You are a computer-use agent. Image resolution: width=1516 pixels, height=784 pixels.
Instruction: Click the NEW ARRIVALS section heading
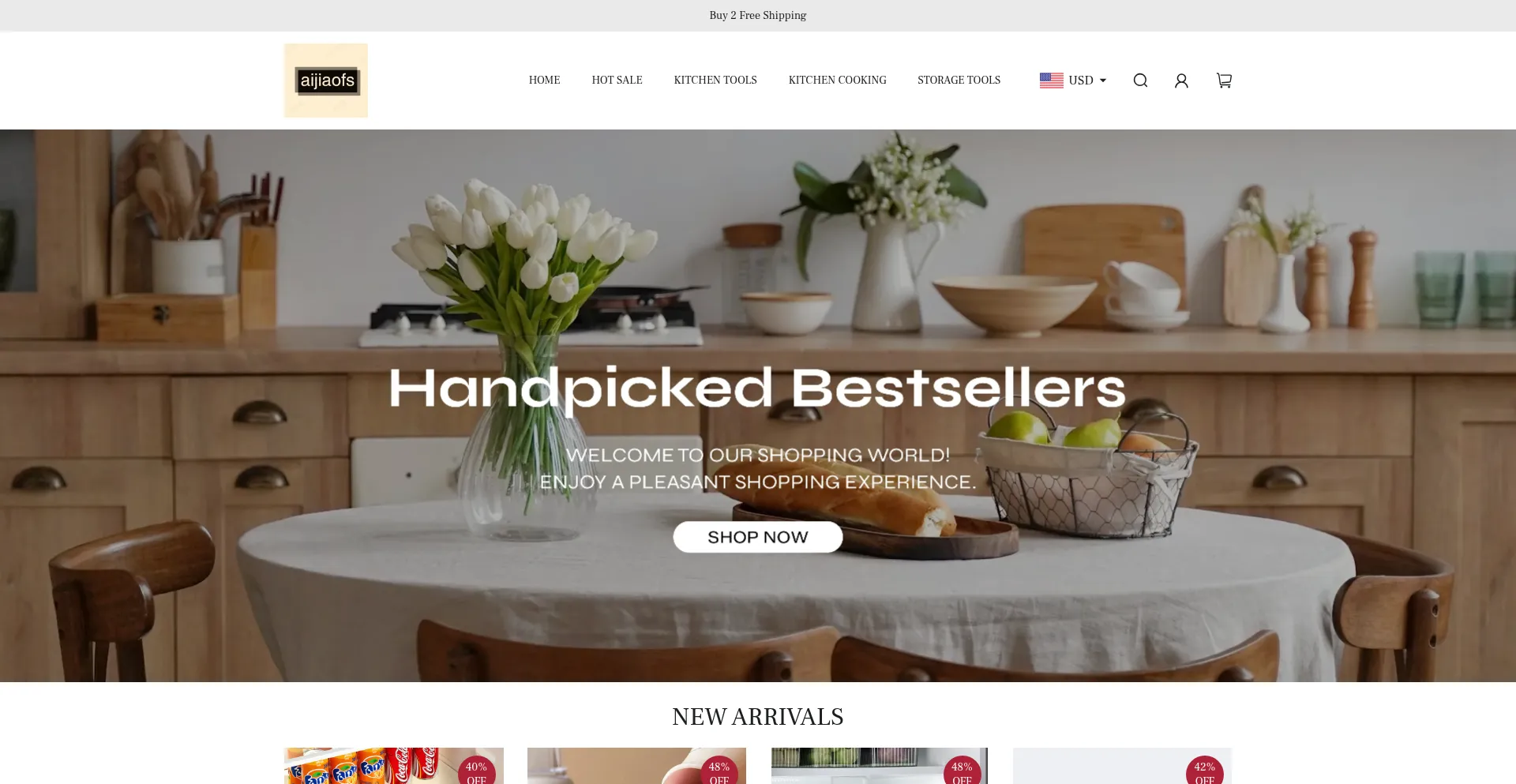[758, 717]
